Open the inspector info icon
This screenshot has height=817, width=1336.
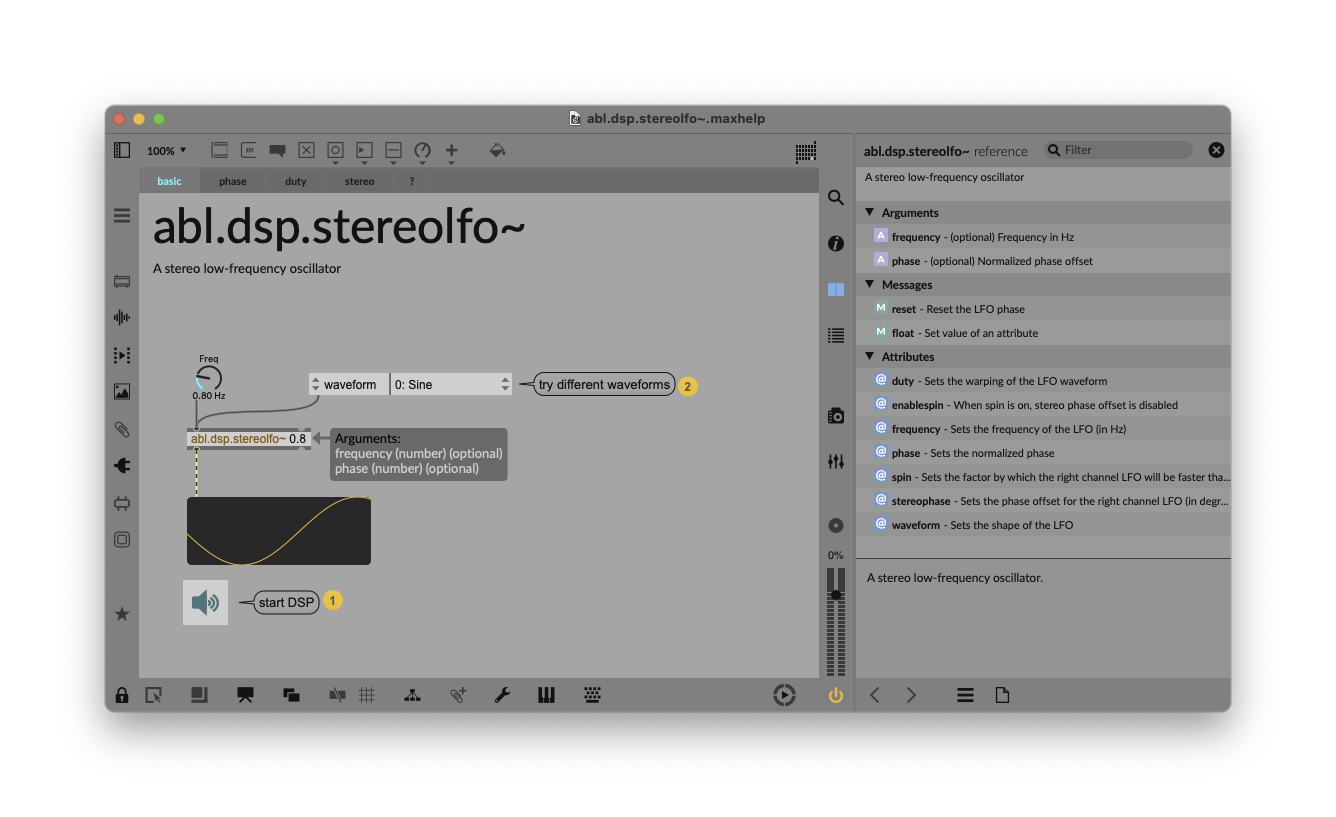[836, 243]
